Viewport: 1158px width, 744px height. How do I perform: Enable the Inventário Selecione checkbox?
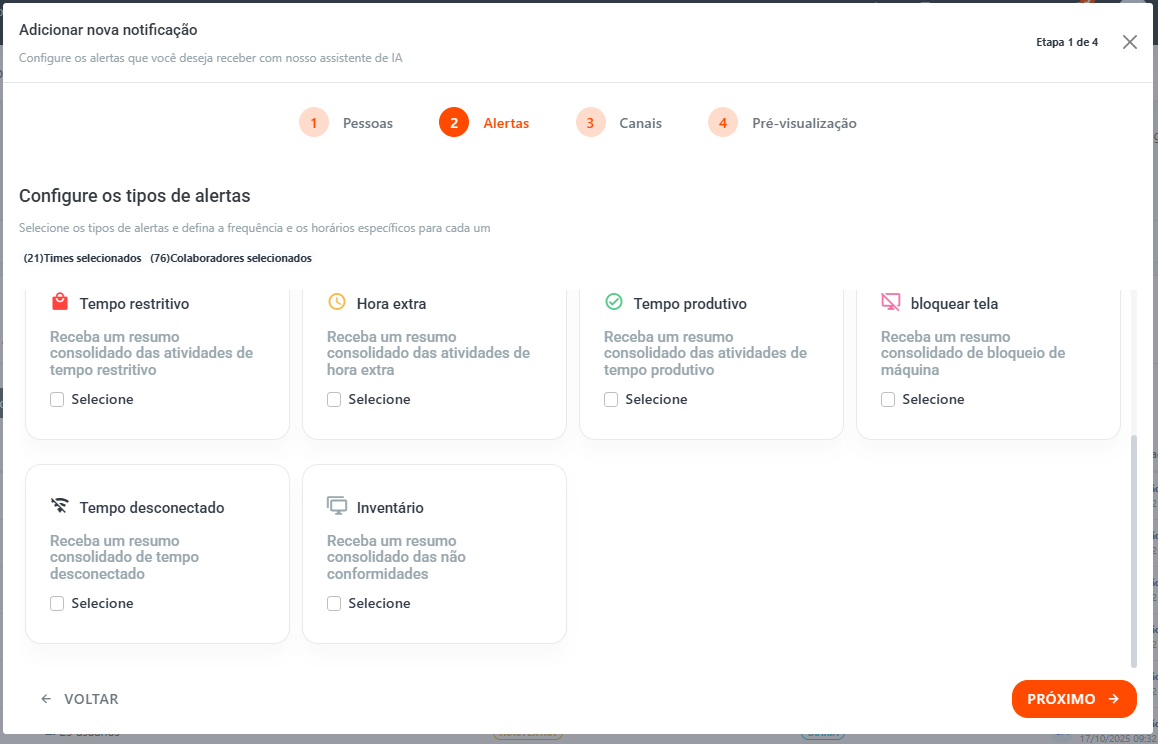[334, 603]
